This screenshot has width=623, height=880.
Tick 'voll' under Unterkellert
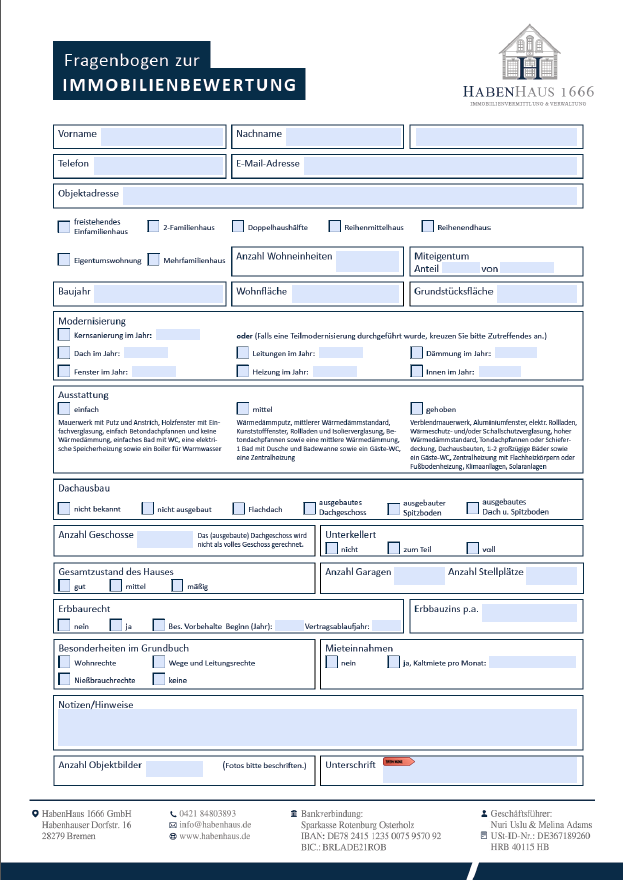point(473,548)
